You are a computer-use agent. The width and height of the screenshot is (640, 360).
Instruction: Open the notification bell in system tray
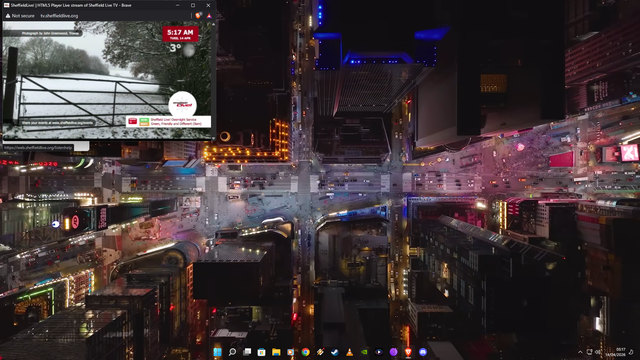pos(631,352)
